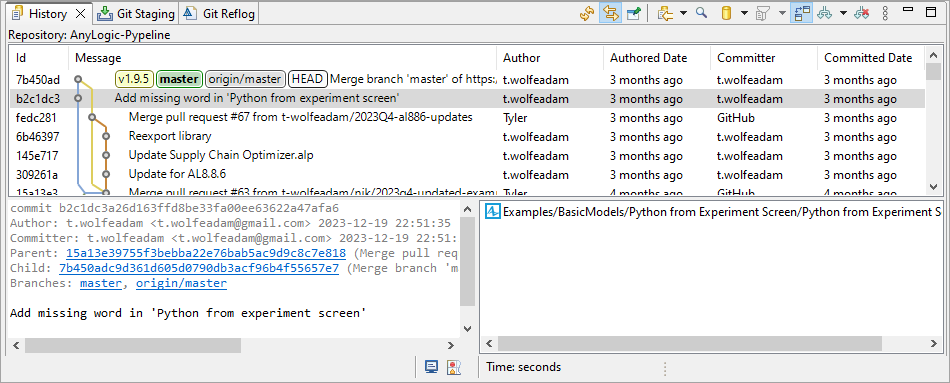Click the Refresh history icon
This screenshot has width=950, height=383.
(x=586, y=13)
